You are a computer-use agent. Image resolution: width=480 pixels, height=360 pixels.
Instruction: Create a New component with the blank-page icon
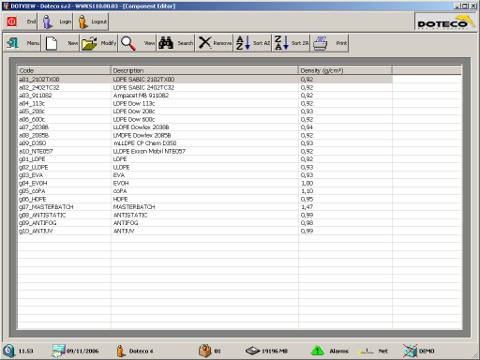pyautogui.click(x=51, y=43)
